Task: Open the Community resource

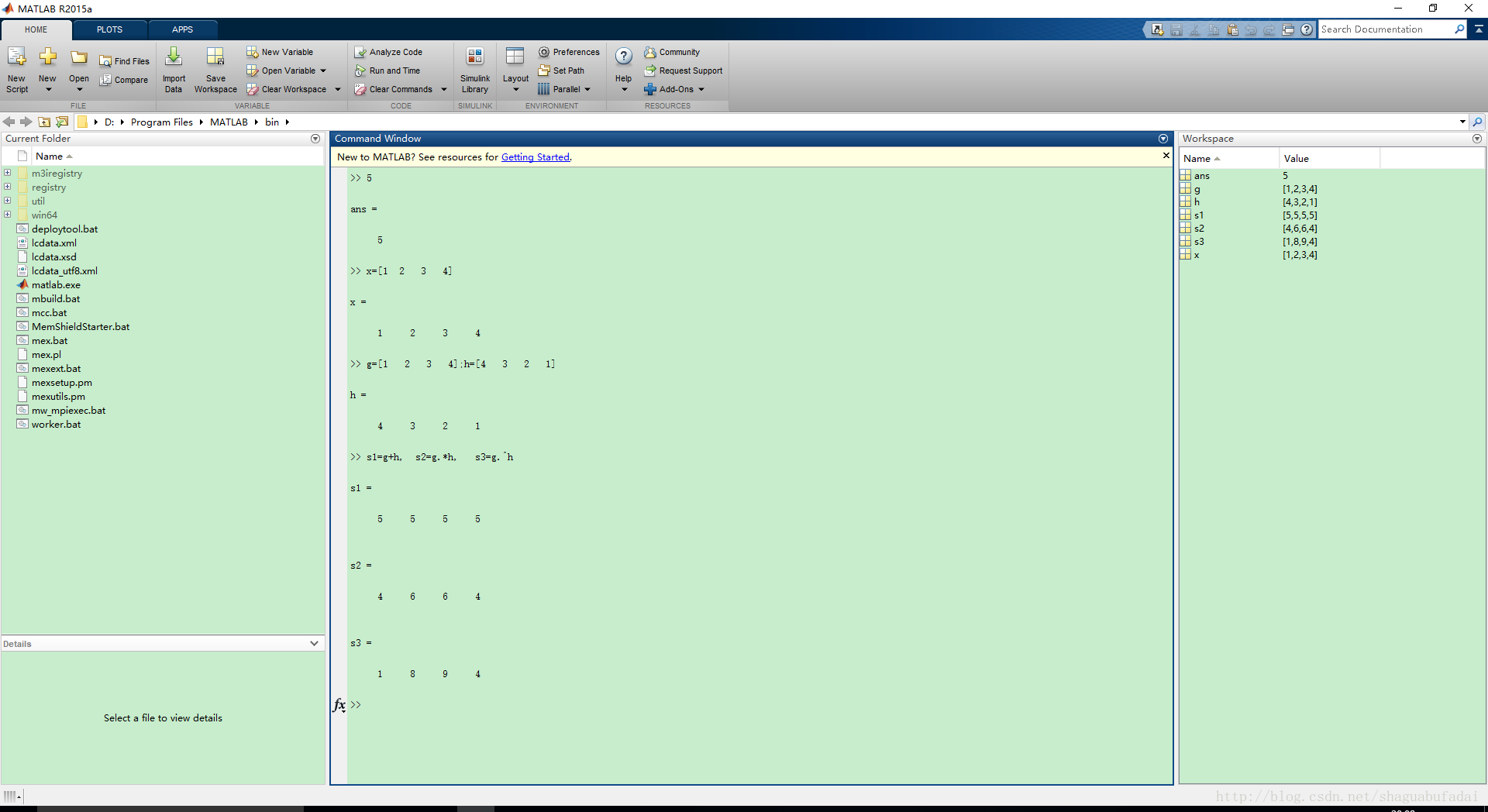Action: [x=672, y=52]
